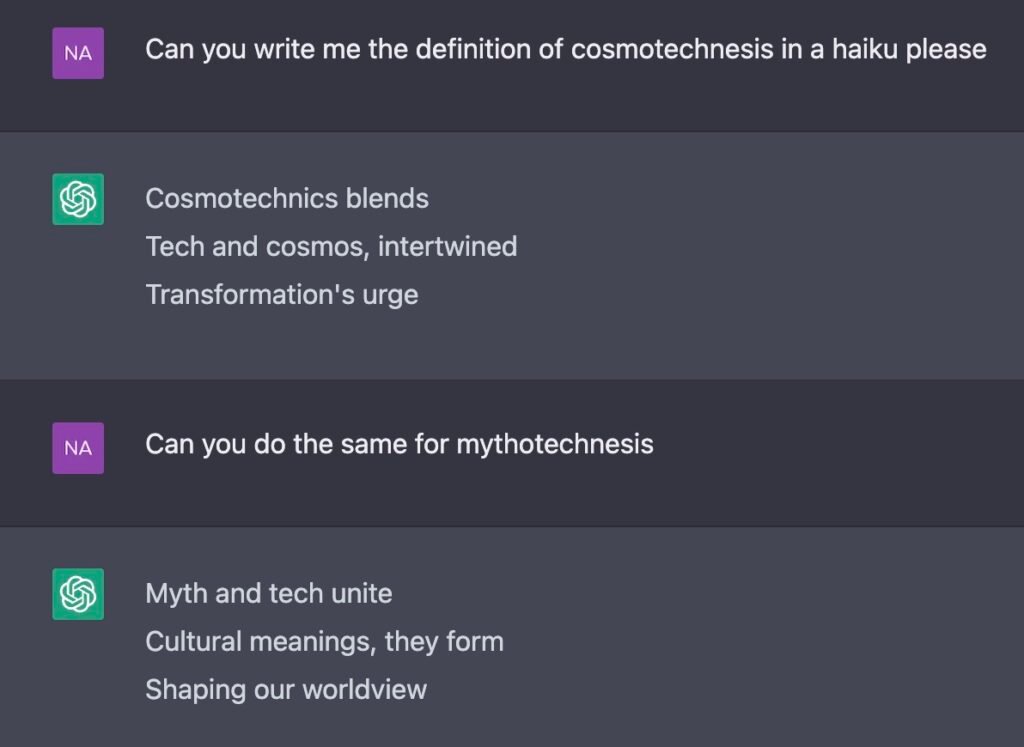1024x747 pixels.
Task: Click the line 'Tech and cosmos, intertwined'
Action: click(x=331, y=247)
